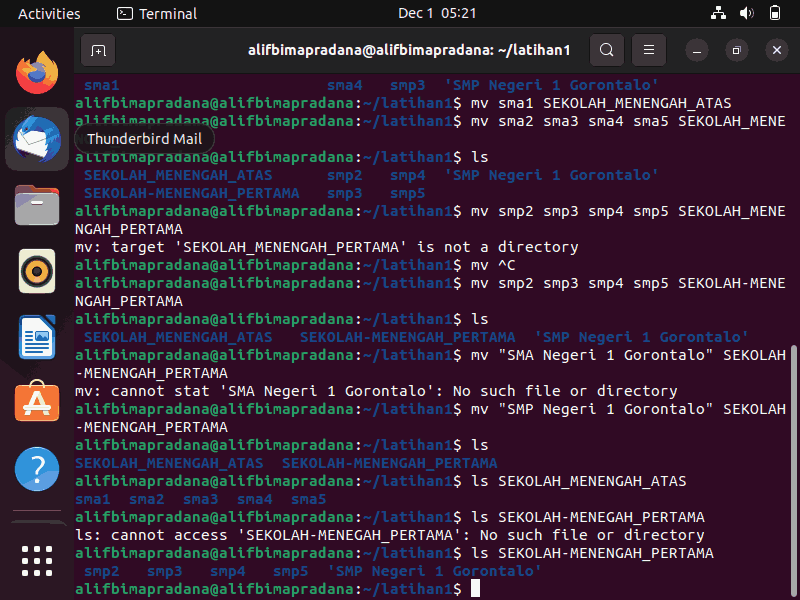
Task: Open a new terminal tab
Action: point(98,50)
